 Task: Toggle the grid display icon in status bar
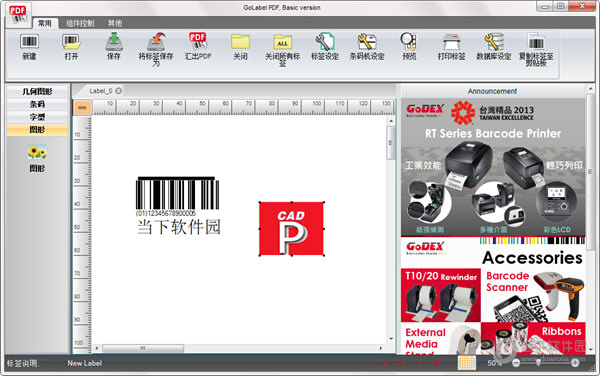pyautogui.click(x=467, y=363)
